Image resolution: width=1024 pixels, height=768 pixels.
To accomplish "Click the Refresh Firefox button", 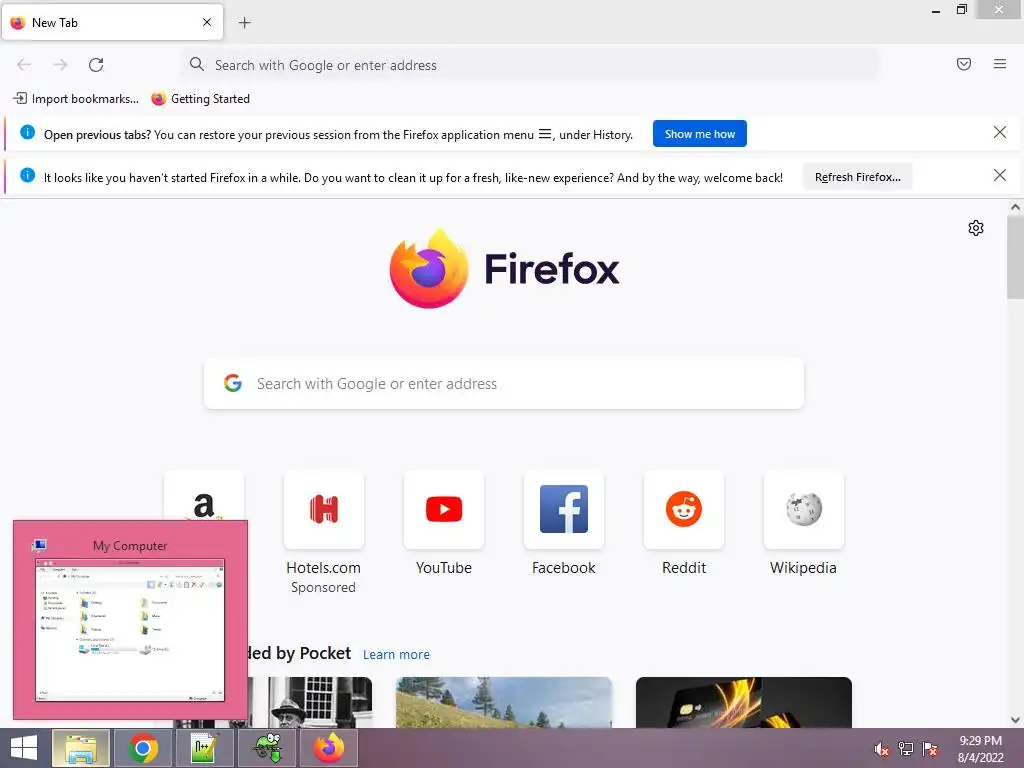I will coord(857,177).
